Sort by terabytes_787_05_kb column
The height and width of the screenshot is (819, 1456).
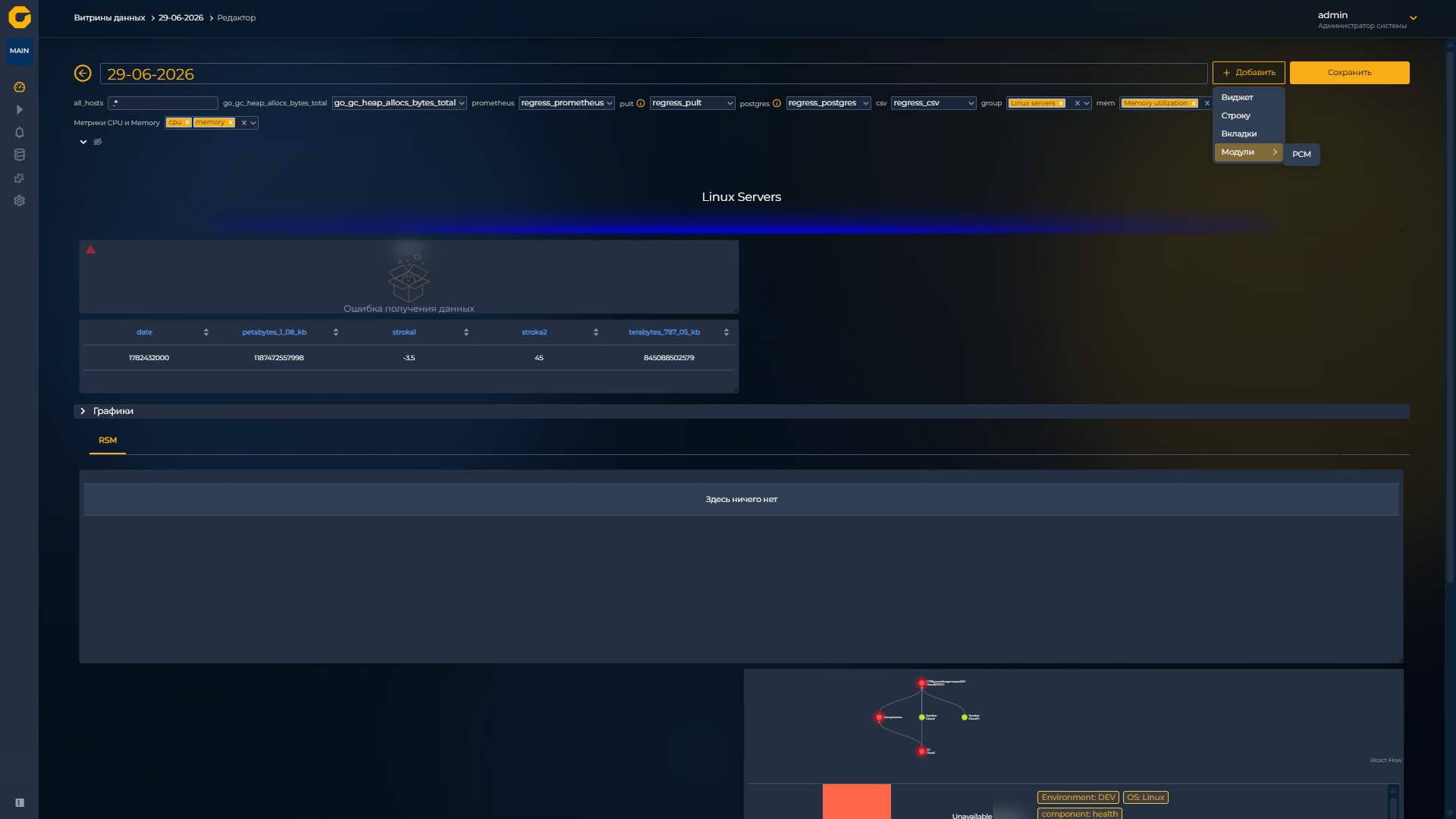pos(726,332)
